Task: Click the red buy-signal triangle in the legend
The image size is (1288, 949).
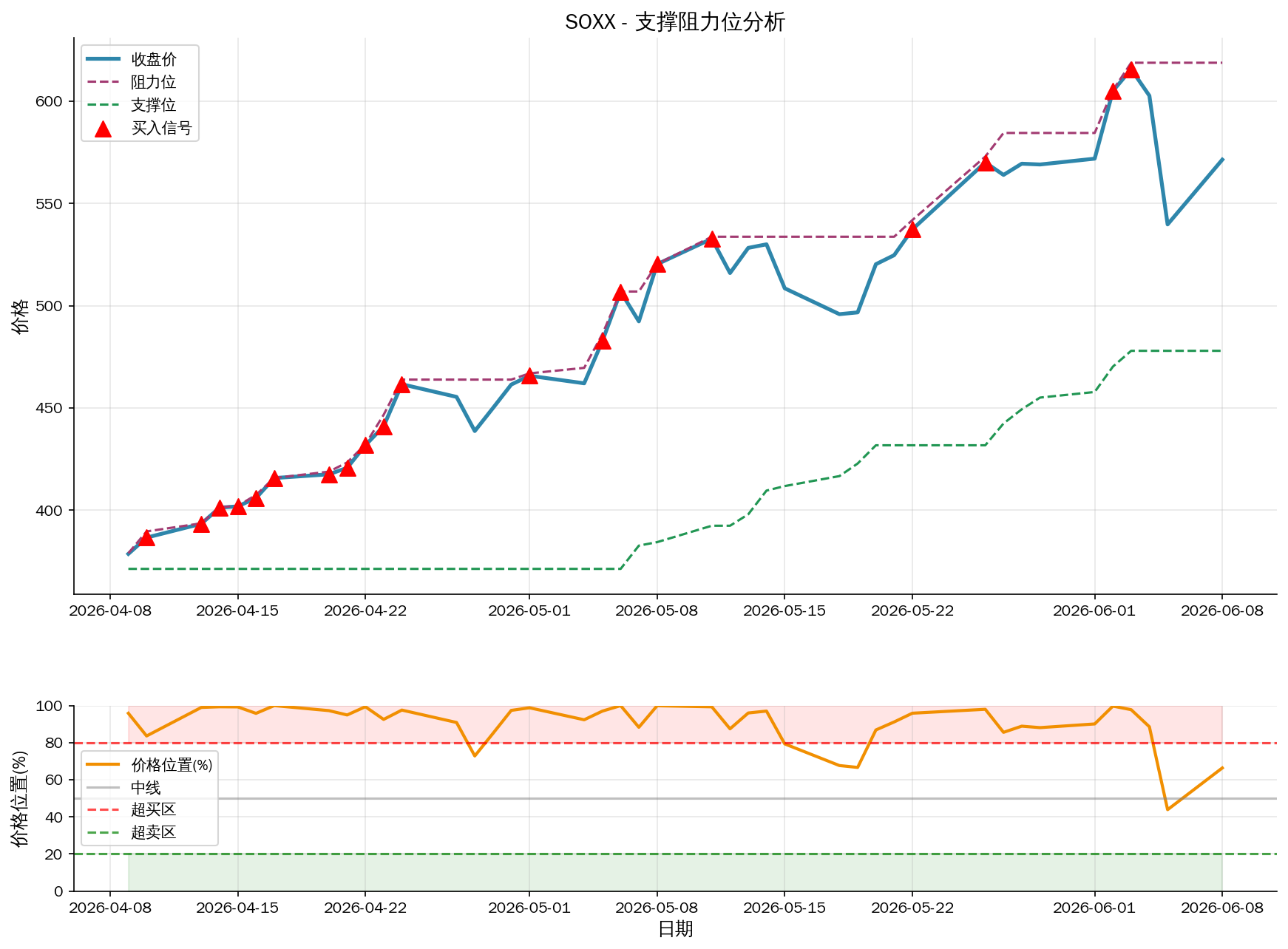Action: tap(103, 129)
